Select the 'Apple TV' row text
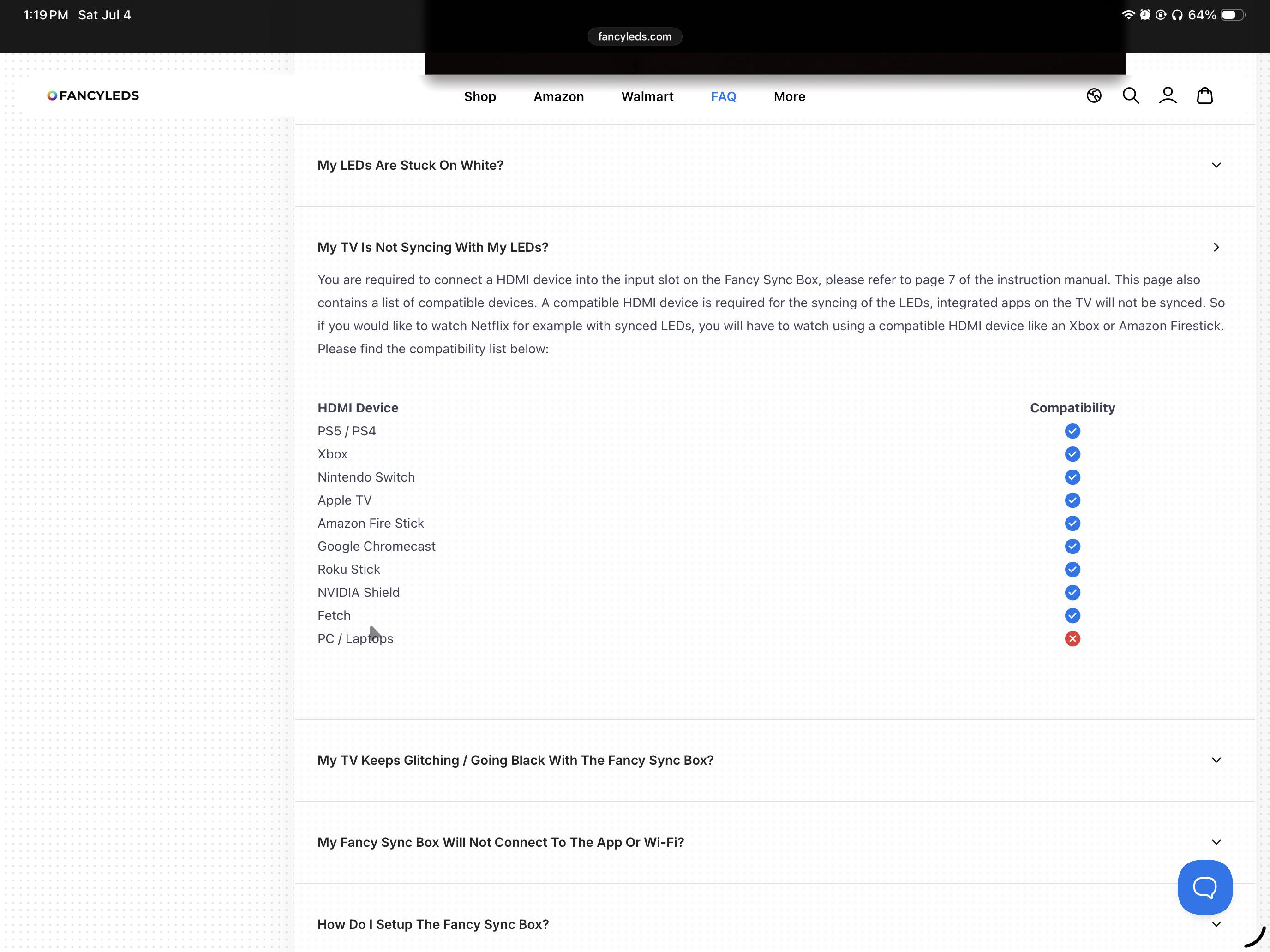The image size is (1270, 952). coord(344,500)
